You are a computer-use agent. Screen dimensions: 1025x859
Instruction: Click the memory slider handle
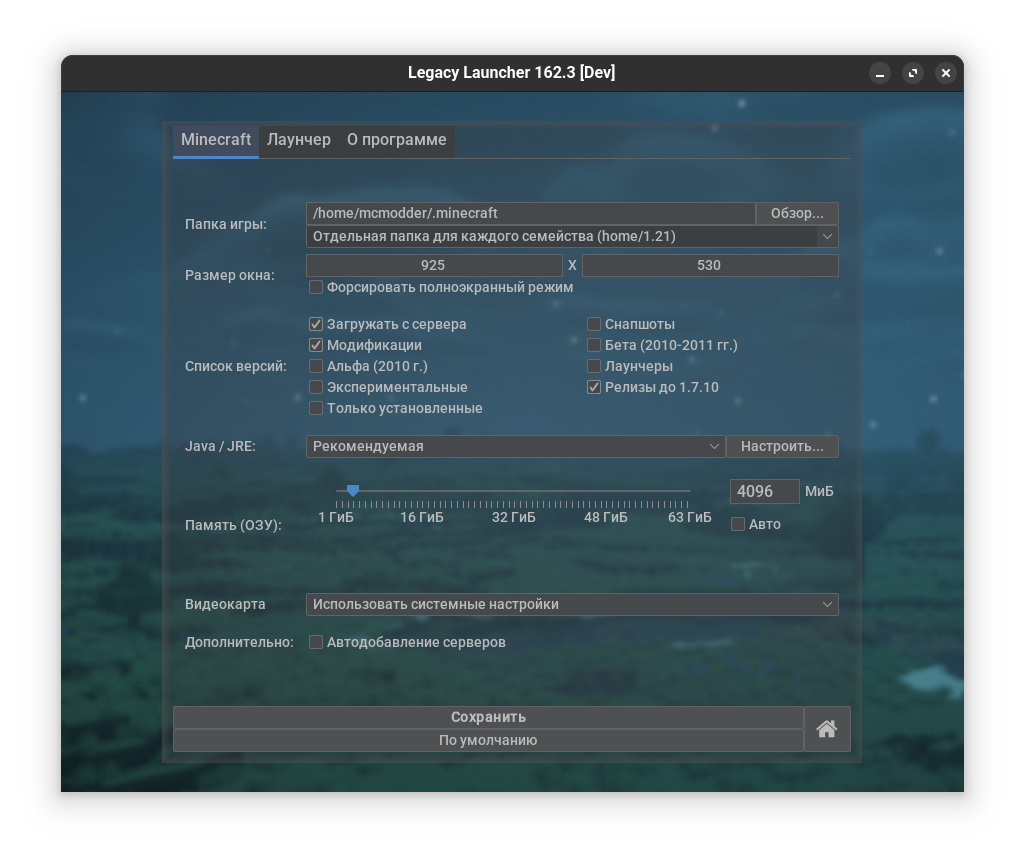coord(353,490)
